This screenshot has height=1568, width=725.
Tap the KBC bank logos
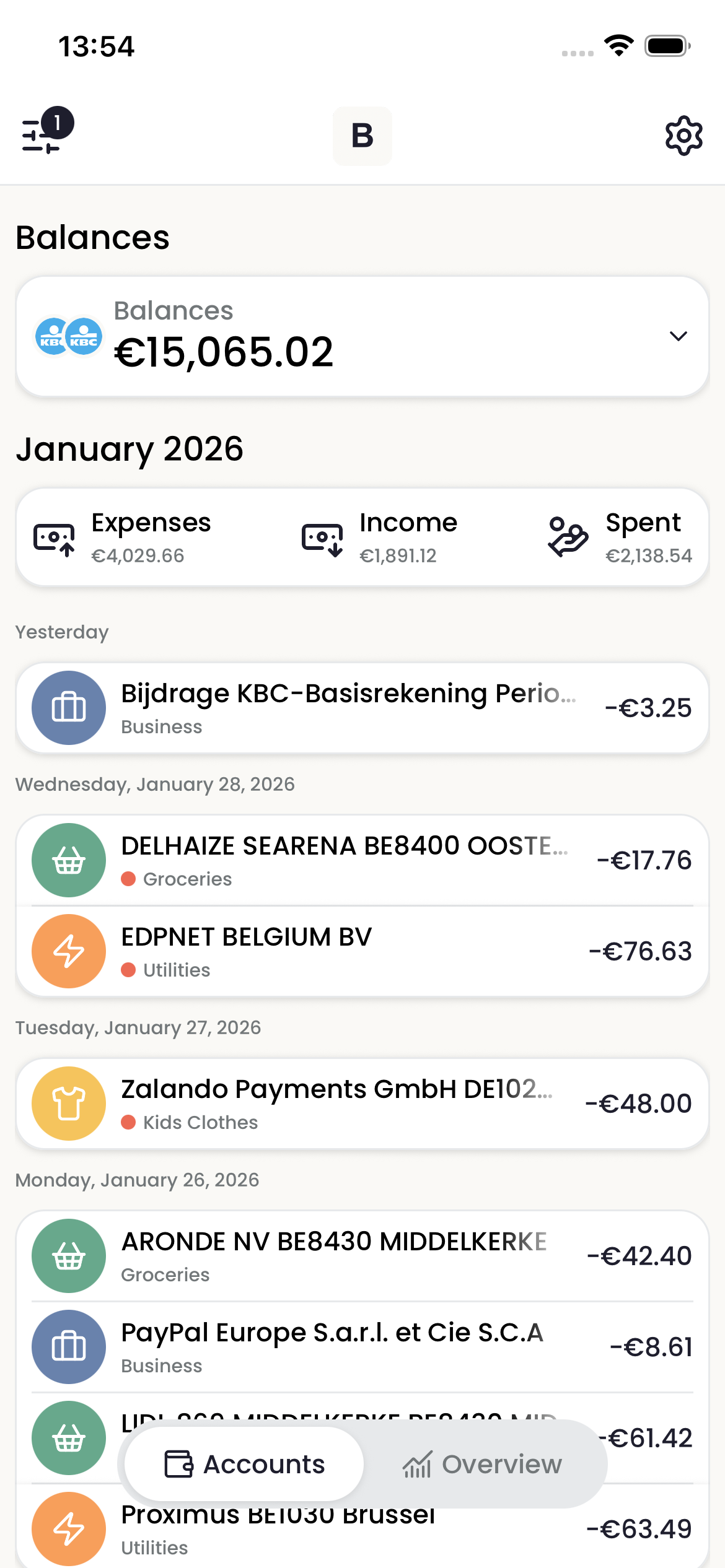[68, 336]
